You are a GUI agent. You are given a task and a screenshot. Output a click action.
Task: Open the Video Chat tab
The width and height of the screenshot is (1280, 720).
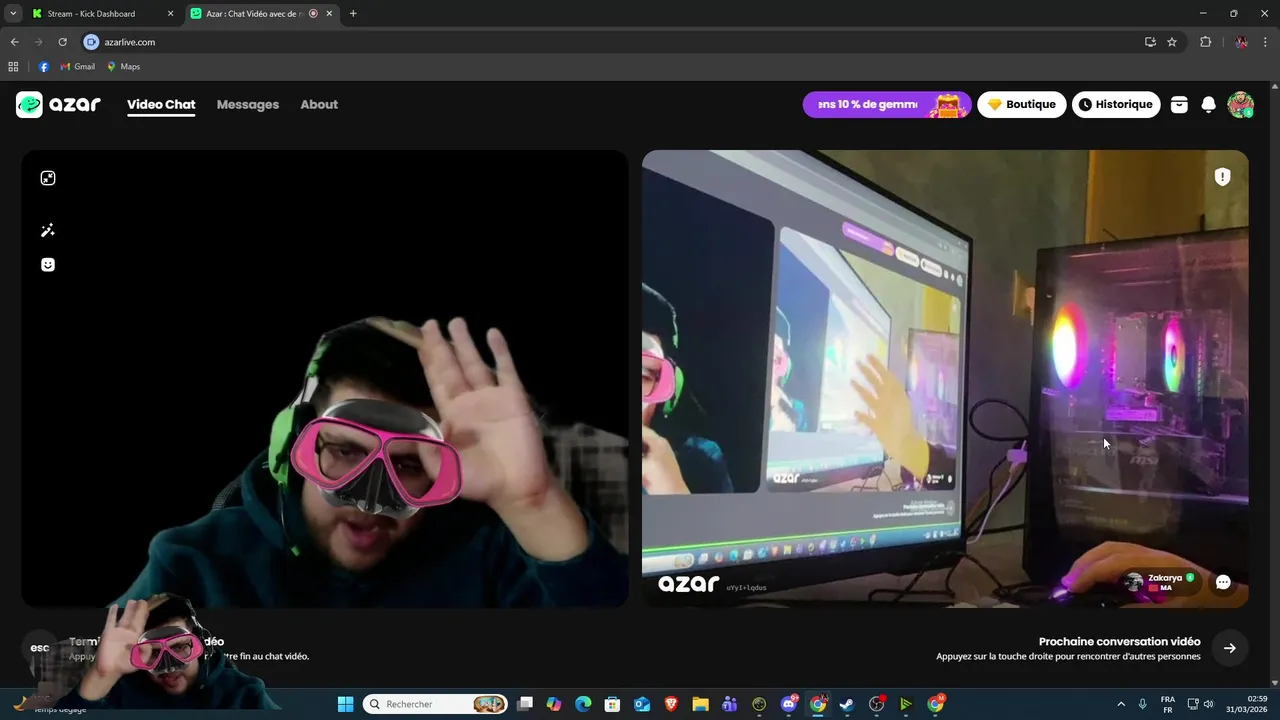[x=161, y=104]
